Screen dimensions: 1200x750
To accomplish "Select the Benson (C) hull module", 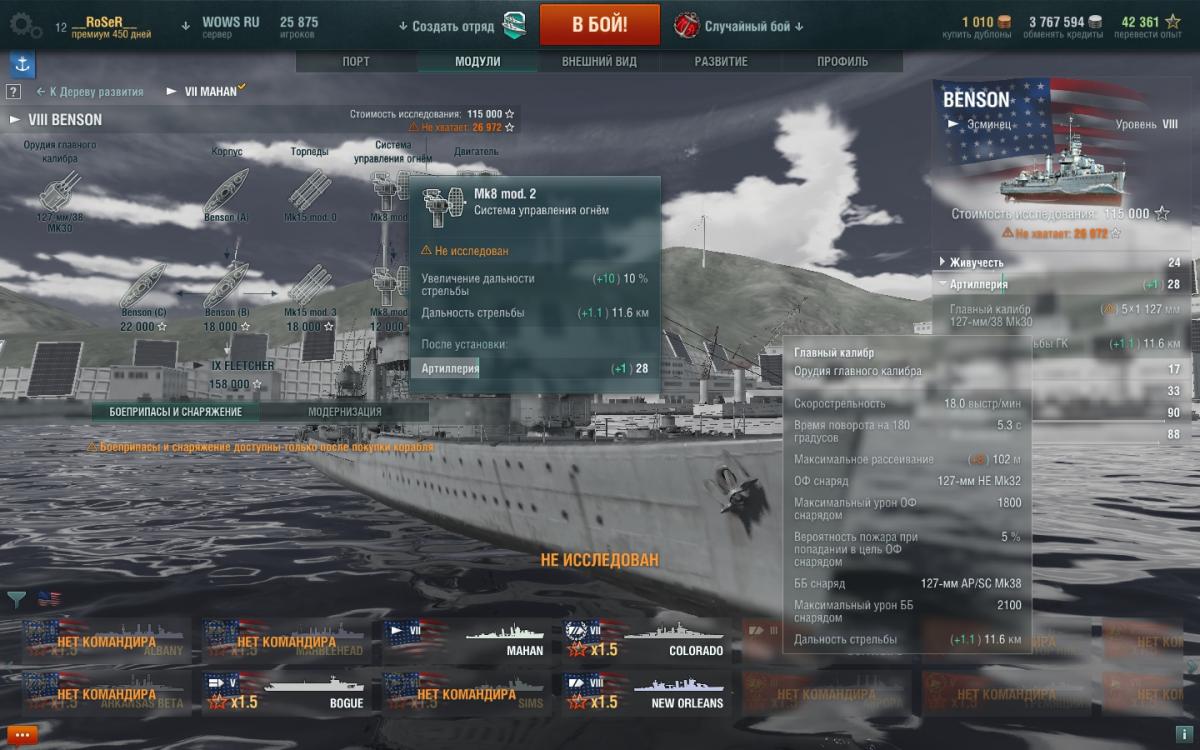I will pyautogui.click(x=143, y=284).
